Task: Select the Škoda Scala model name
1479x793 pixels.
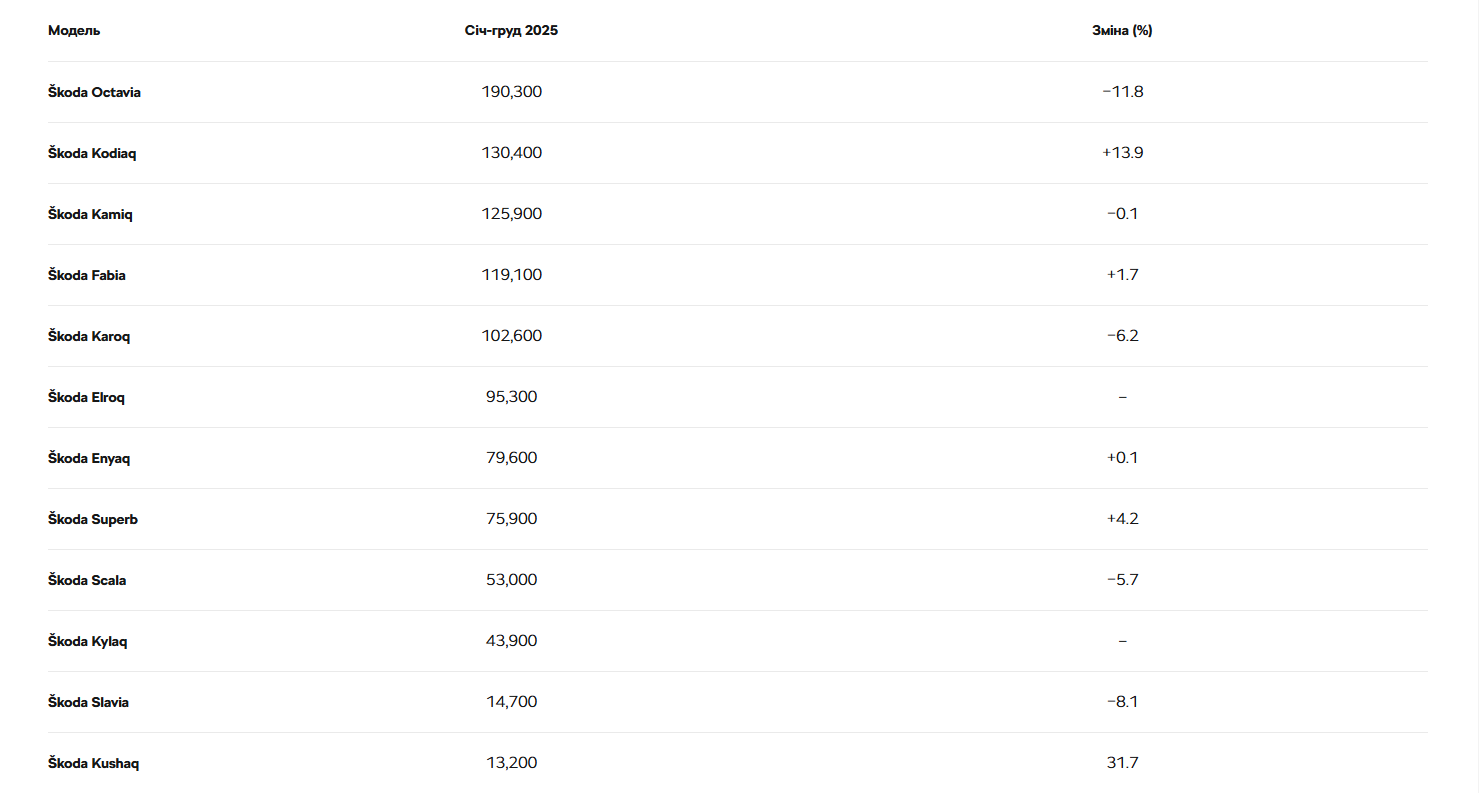Action: (87, 580)
